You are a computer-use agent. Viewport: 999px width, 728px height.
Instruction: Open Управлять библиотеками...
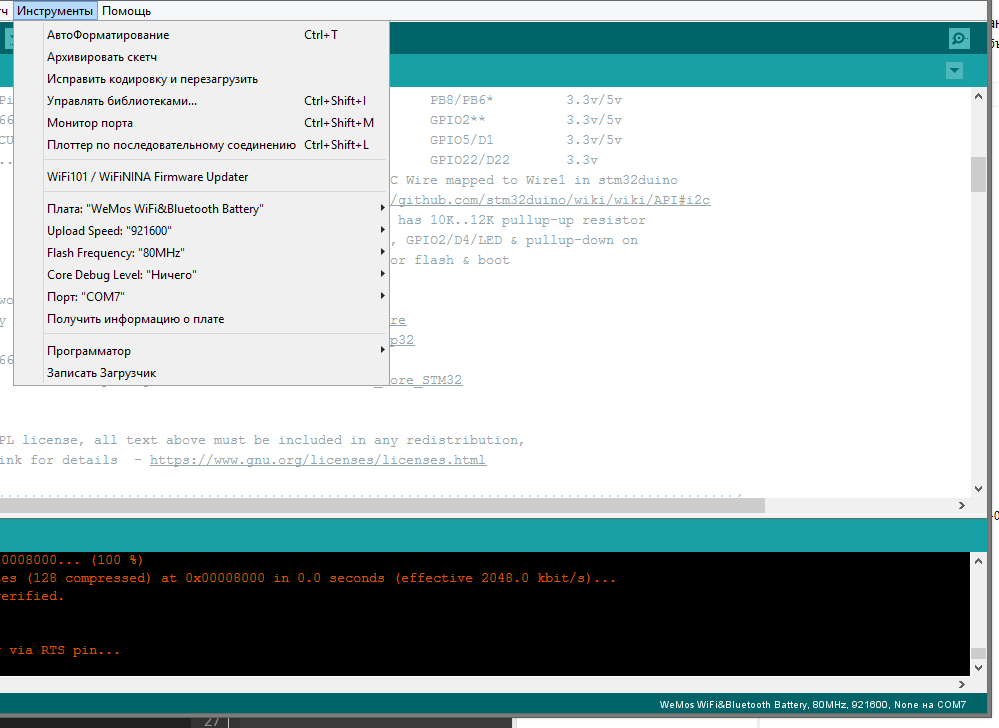(x=201, y=101)
